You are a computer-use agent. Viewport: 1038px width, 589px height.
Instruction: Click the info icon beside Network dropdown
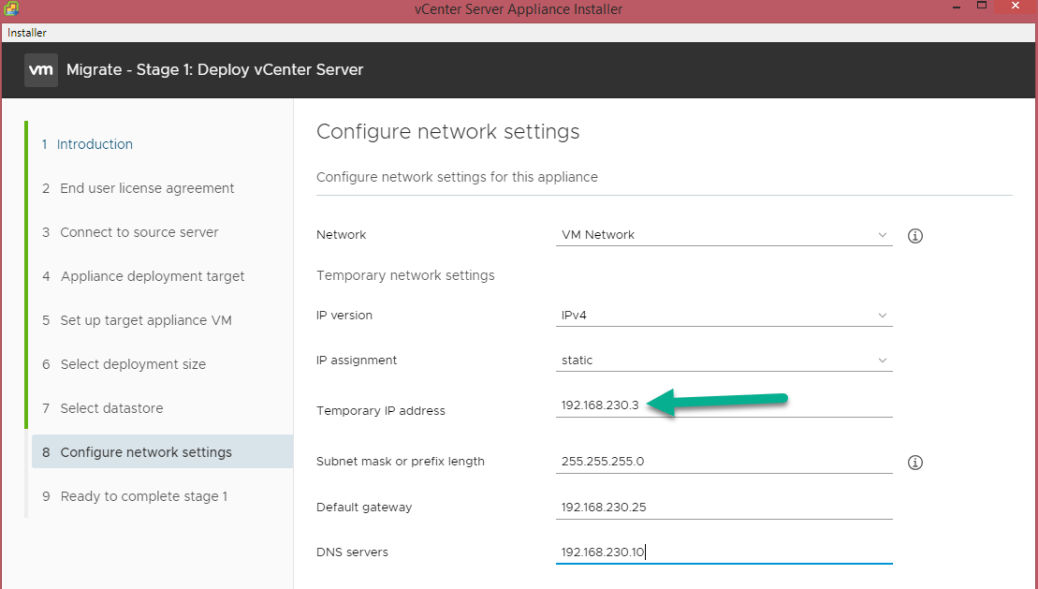(x=914, y=236)
